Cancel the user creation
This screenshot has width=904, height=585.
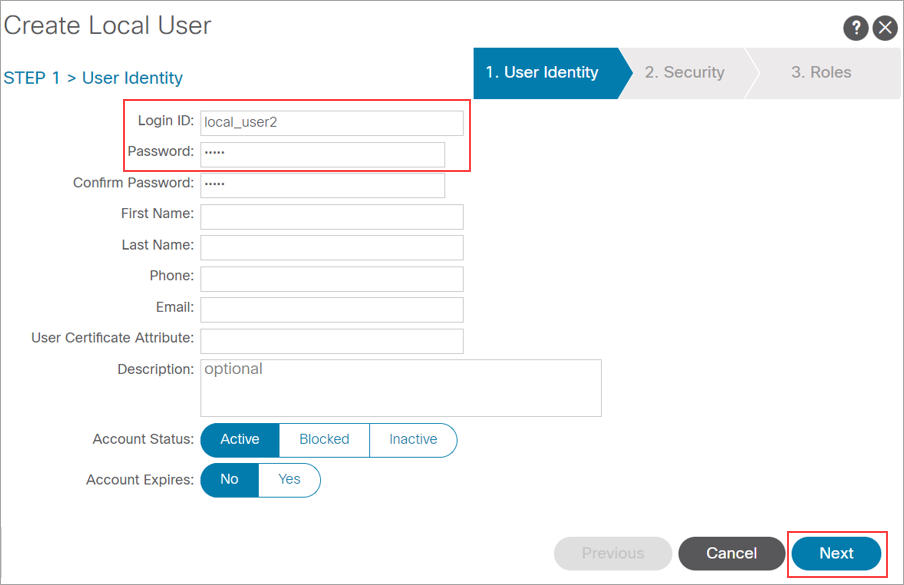(731, 553)
